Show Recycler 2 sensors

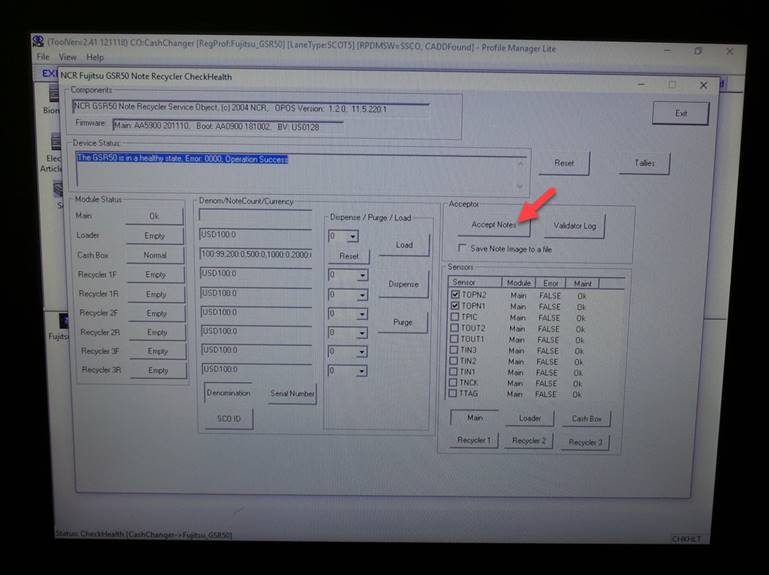(x=527, y=440)
